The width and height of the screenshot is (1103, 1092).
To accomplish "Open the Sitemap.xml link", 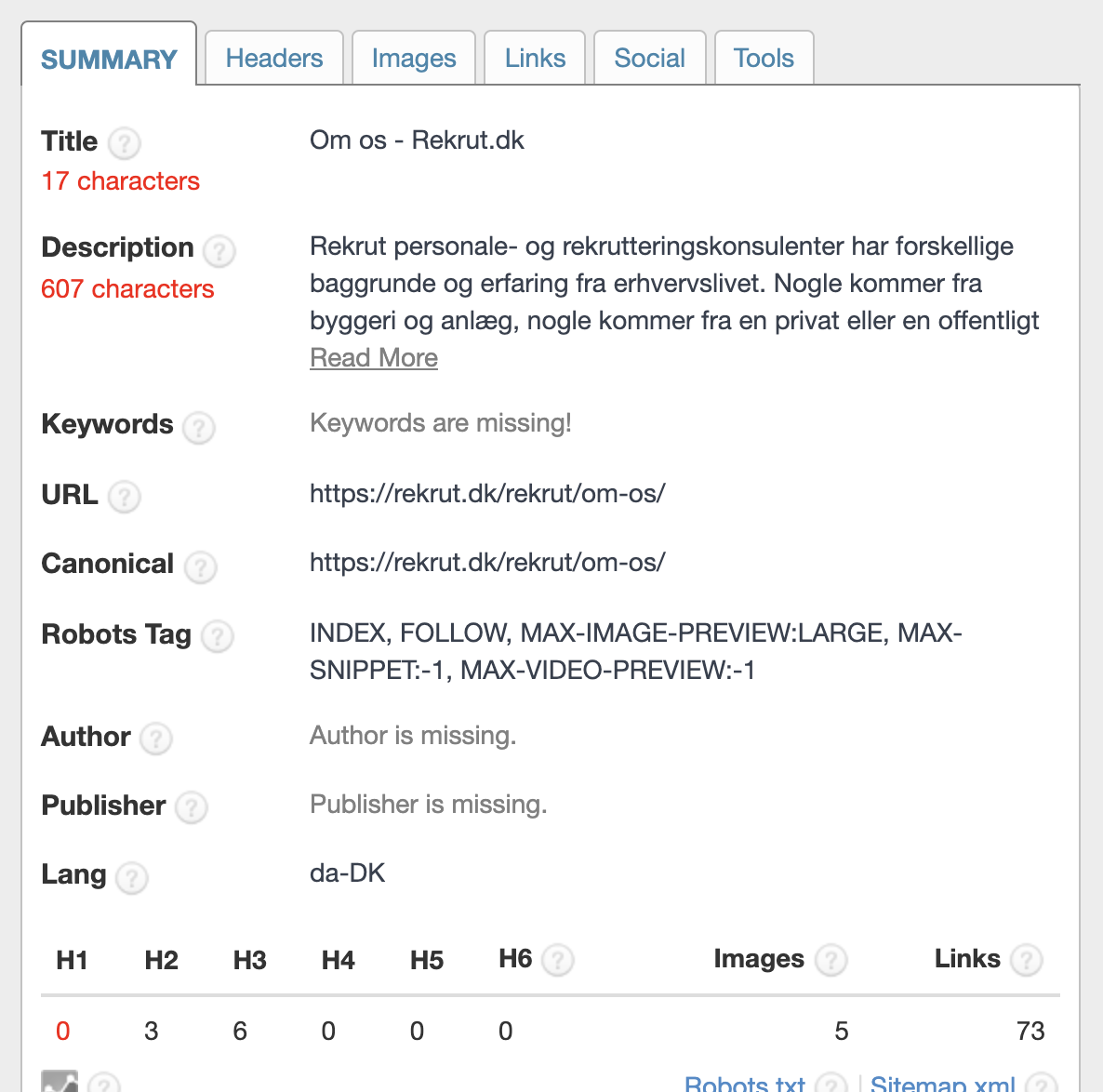I will 942,1084.
